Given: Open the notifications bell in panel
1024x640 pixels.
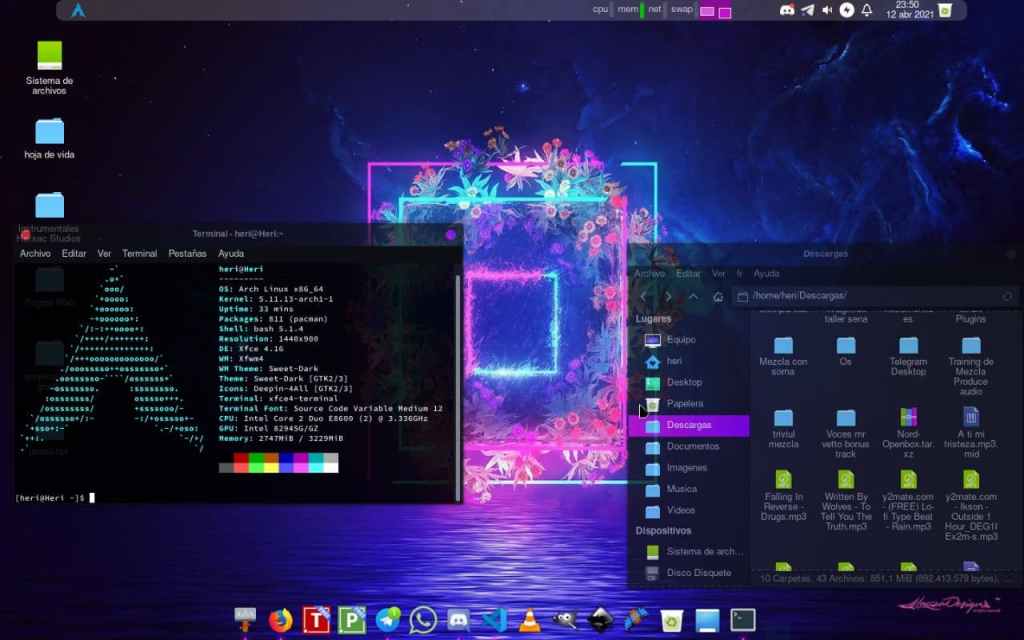Looking at the screenshot, I should point(867,10).
